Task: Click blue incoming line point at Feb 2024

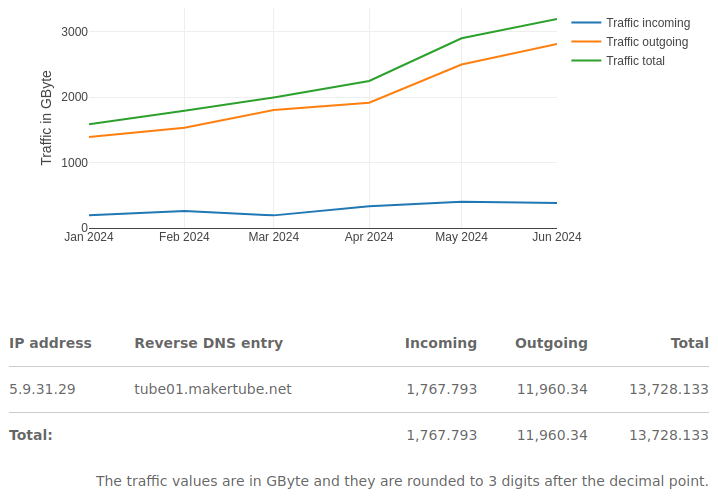Action: tap(184, 211)
